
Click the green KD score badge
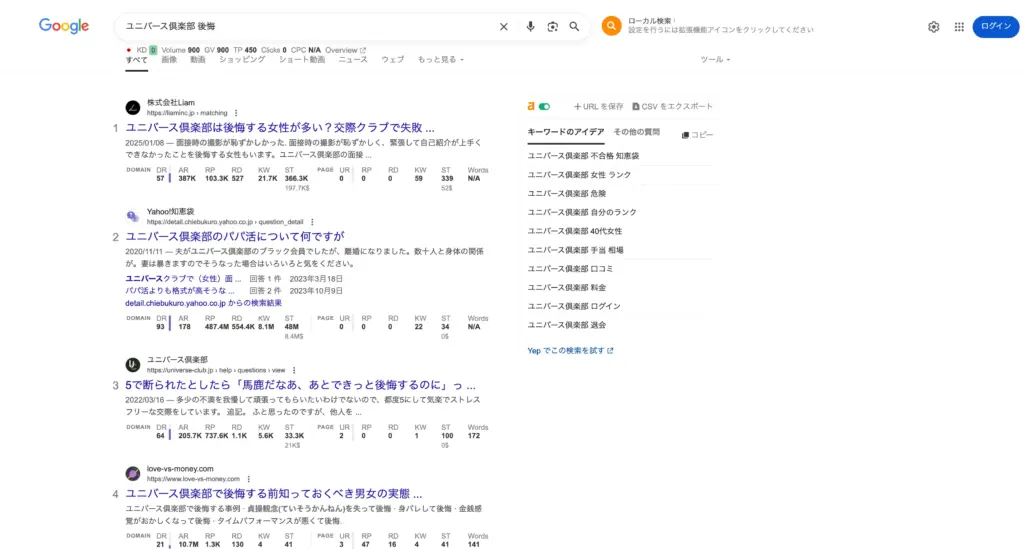(x=153, y=50)
